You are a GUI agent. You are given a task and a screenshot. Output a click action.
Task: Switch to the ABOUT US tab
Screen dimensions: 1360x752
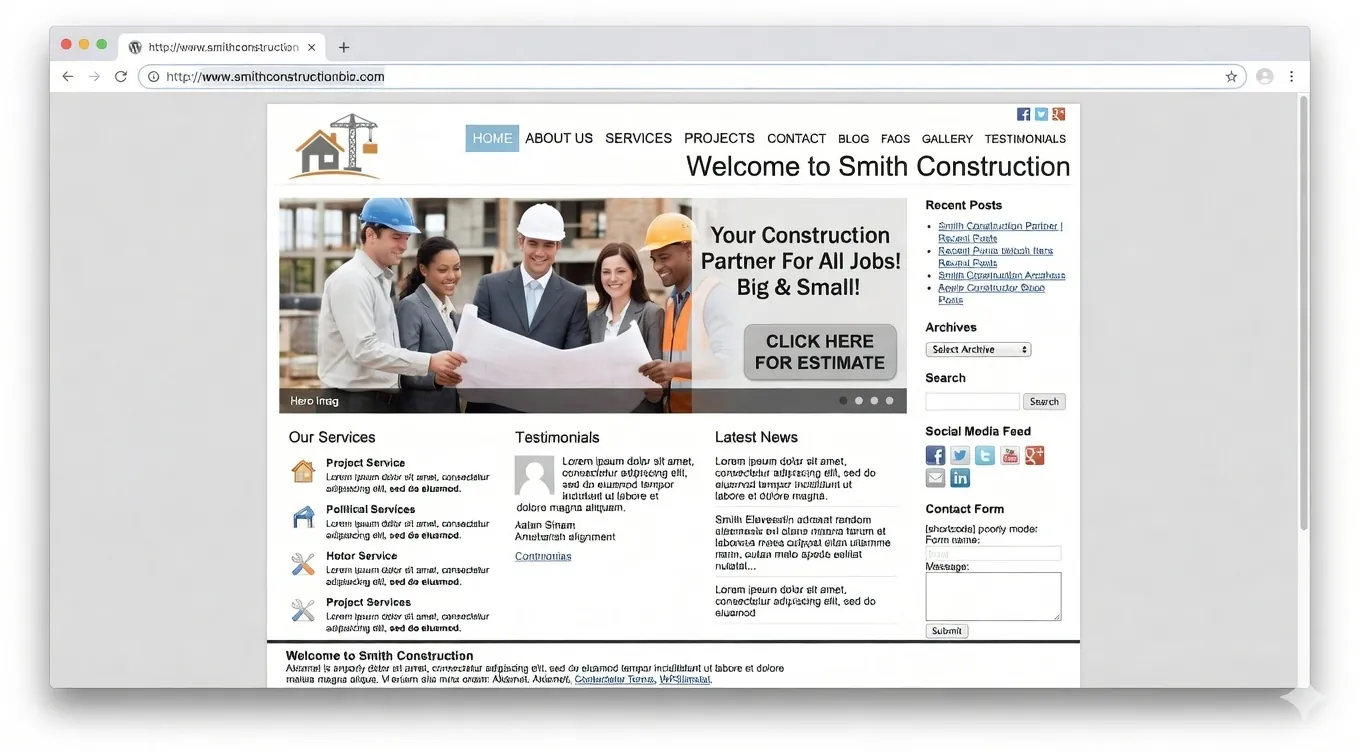pos(559,138)
